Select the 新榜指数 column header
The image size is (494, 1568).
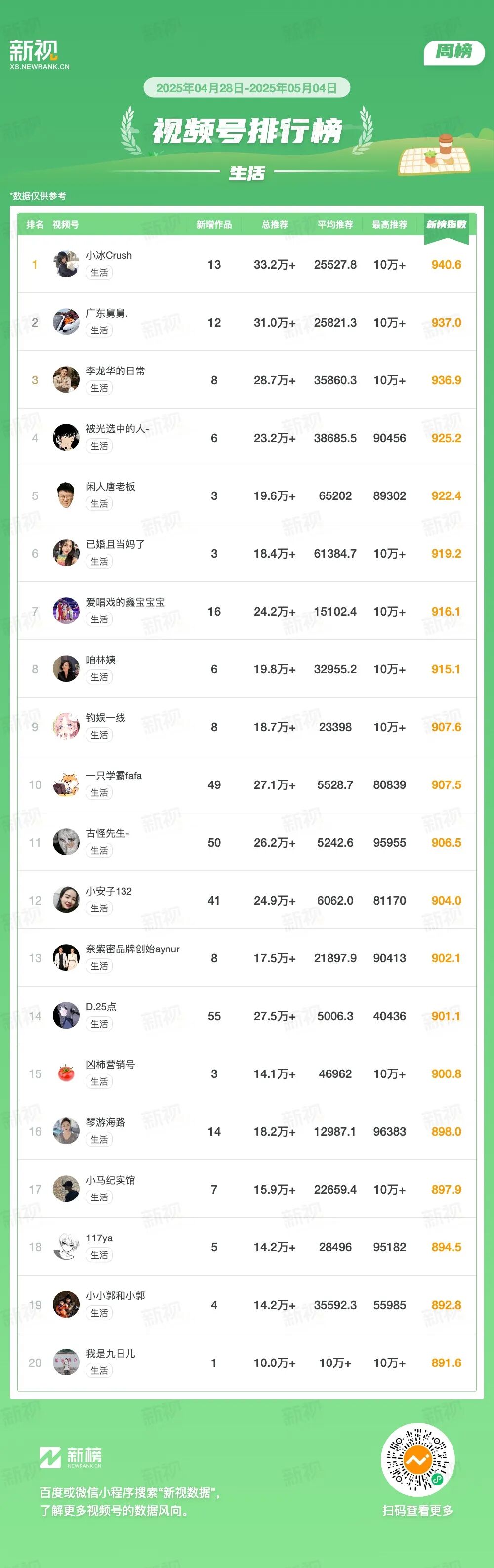[x=446, y=225]
